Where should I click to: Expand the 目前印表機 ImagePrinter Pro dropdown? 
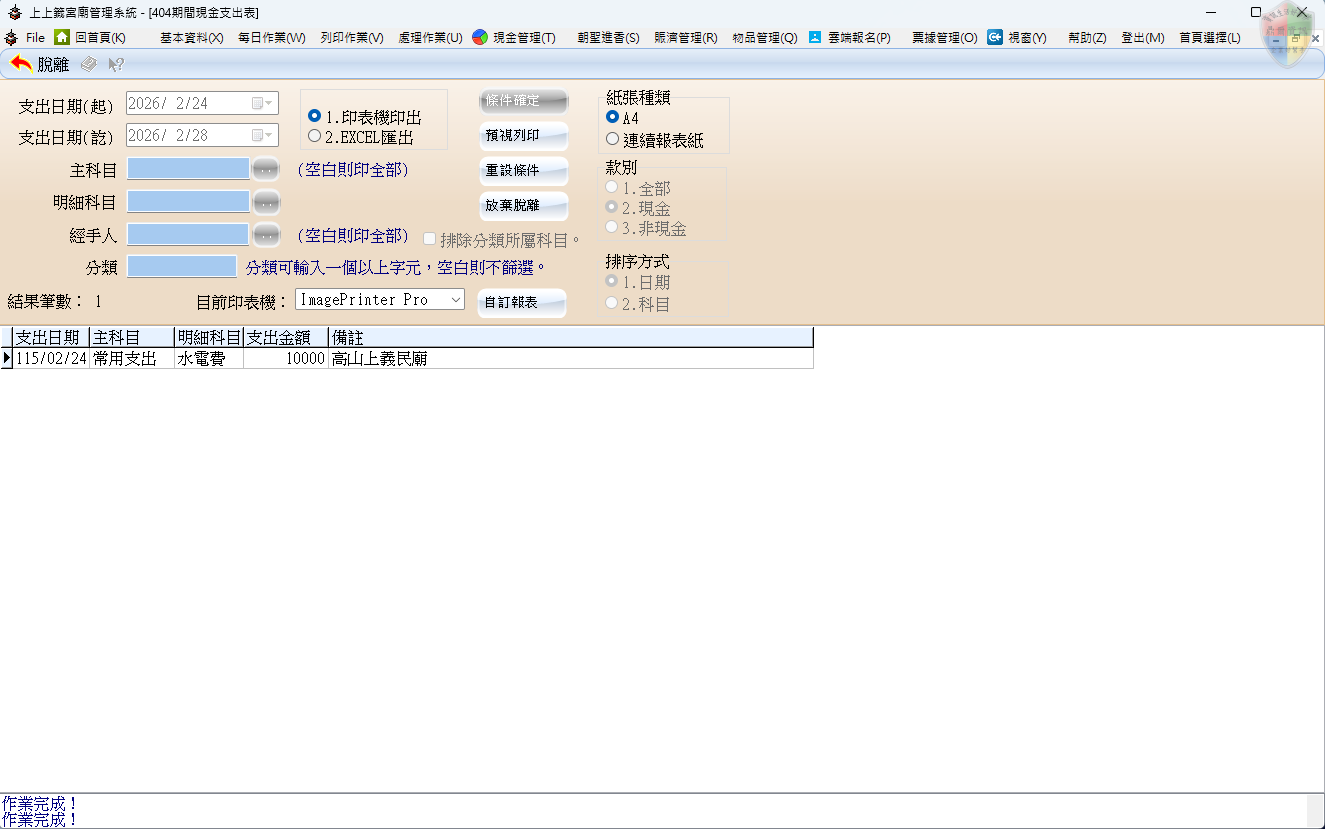tap(455, 299)
